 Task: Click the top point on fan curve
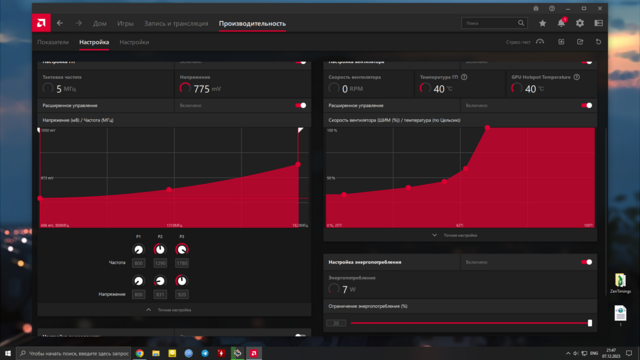[x=487, y=128]
